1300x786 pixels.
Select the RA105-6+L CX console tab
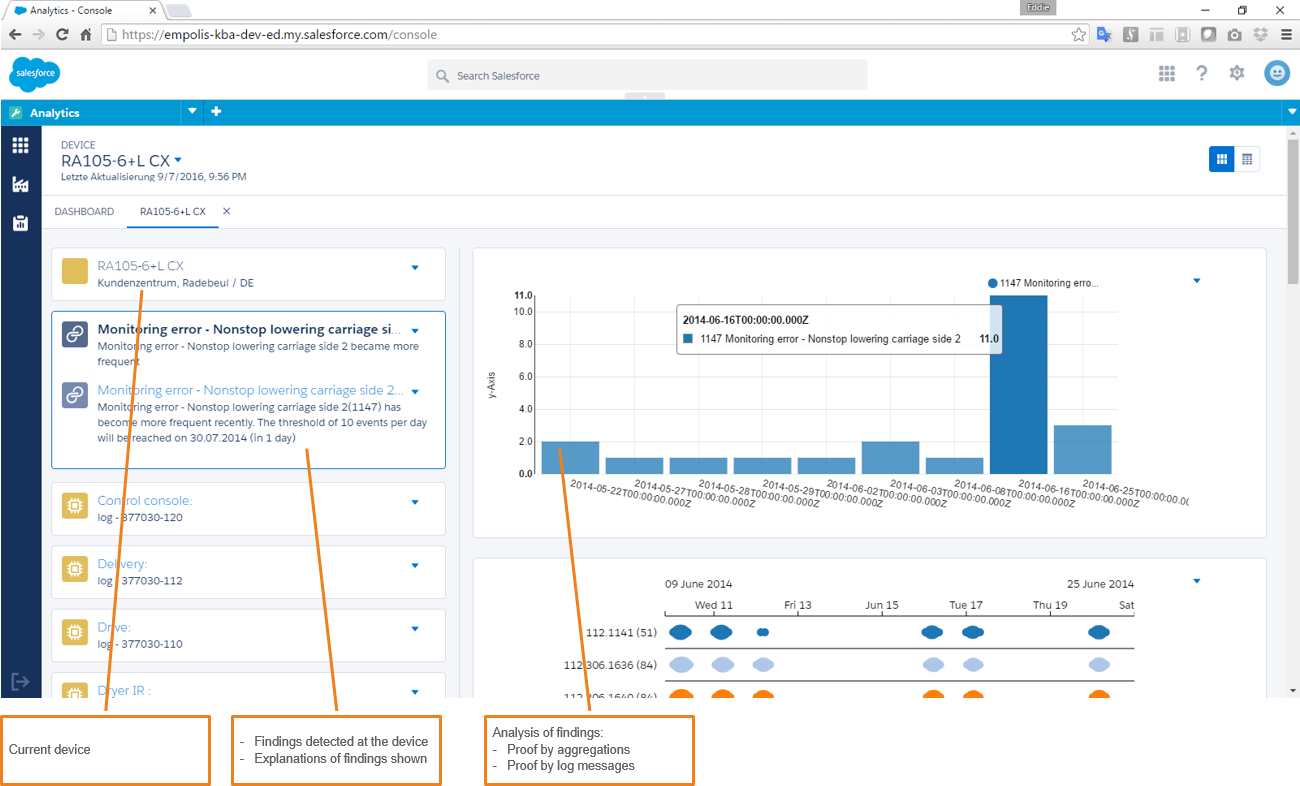170,211
